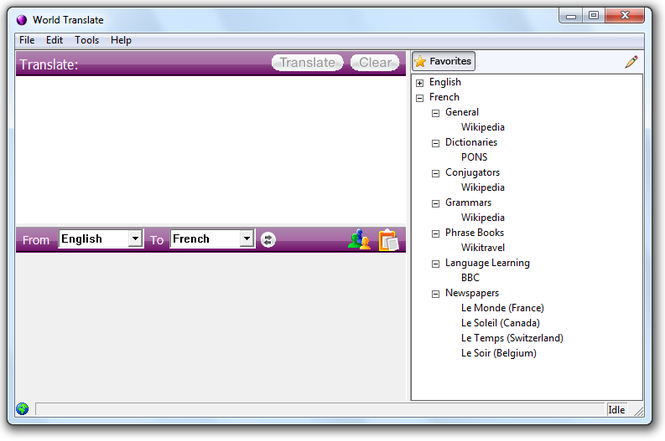Screen dimensions: 665x441
Task: Select Le Soleil (Canada)
Action: click(500, 323)
